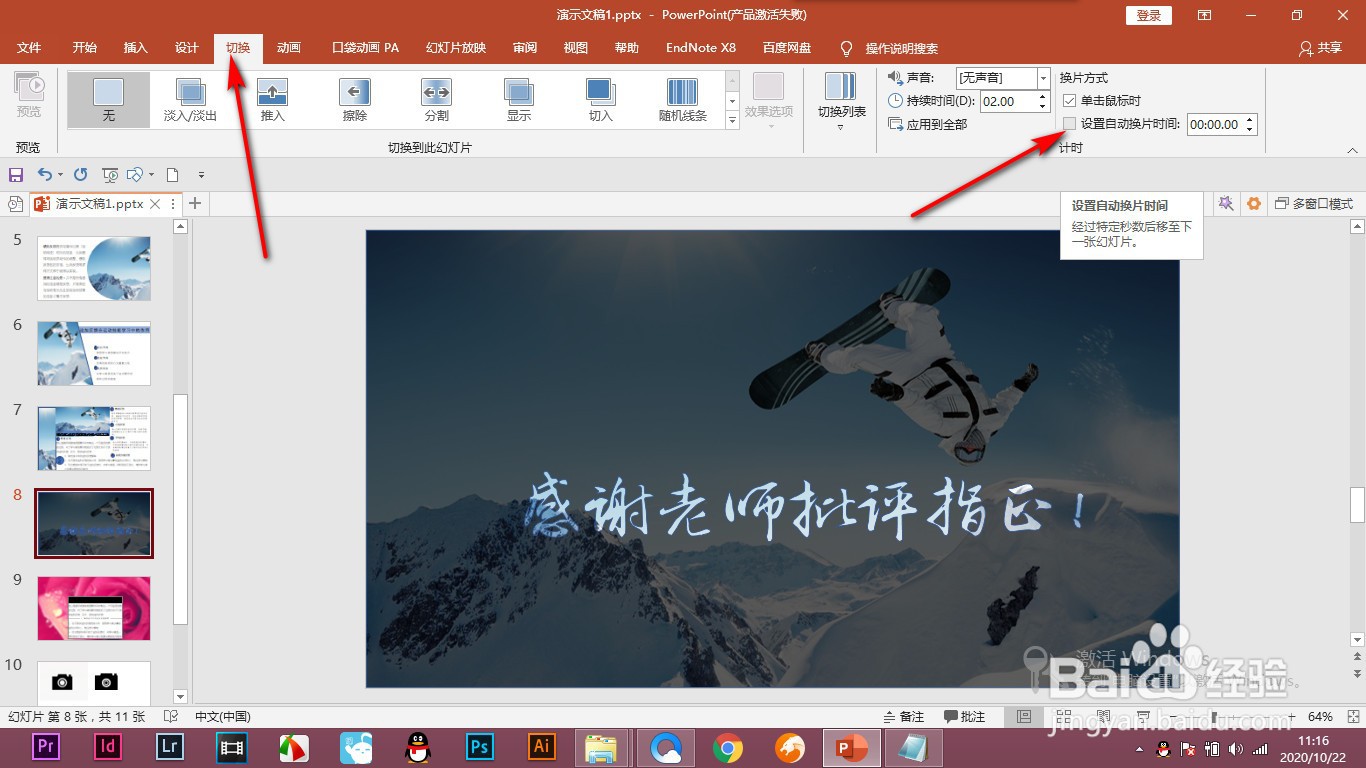Screen dimensions: 1366x768
Task: Apply the 切入 cut-in transition
Action: tap(600, 100)
